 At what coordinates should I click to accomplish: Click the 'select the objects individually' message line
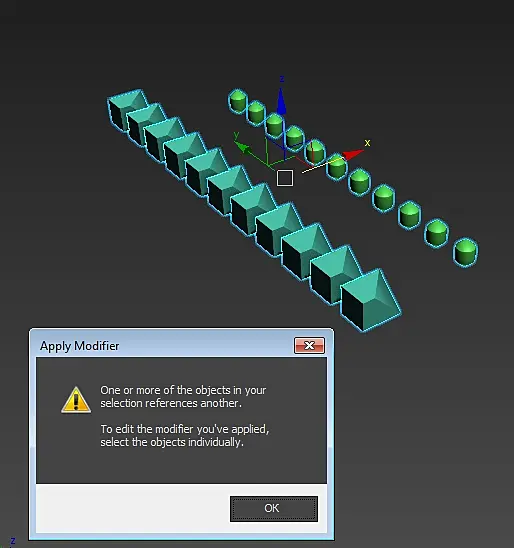172,442
